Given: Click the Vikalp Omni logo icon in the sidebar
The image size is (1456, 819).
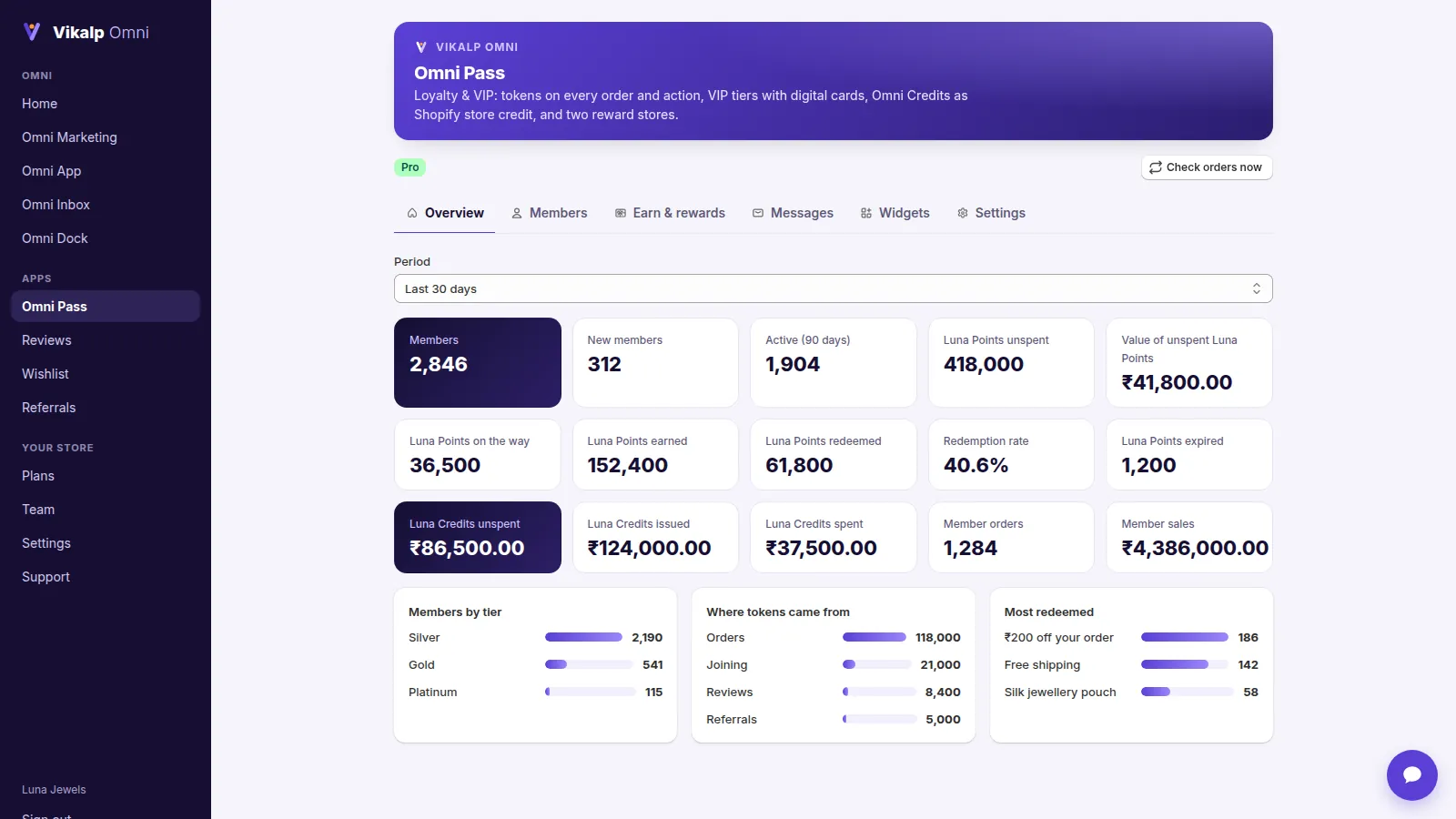Looking at the screenshot, I should [x=32, y=32].
